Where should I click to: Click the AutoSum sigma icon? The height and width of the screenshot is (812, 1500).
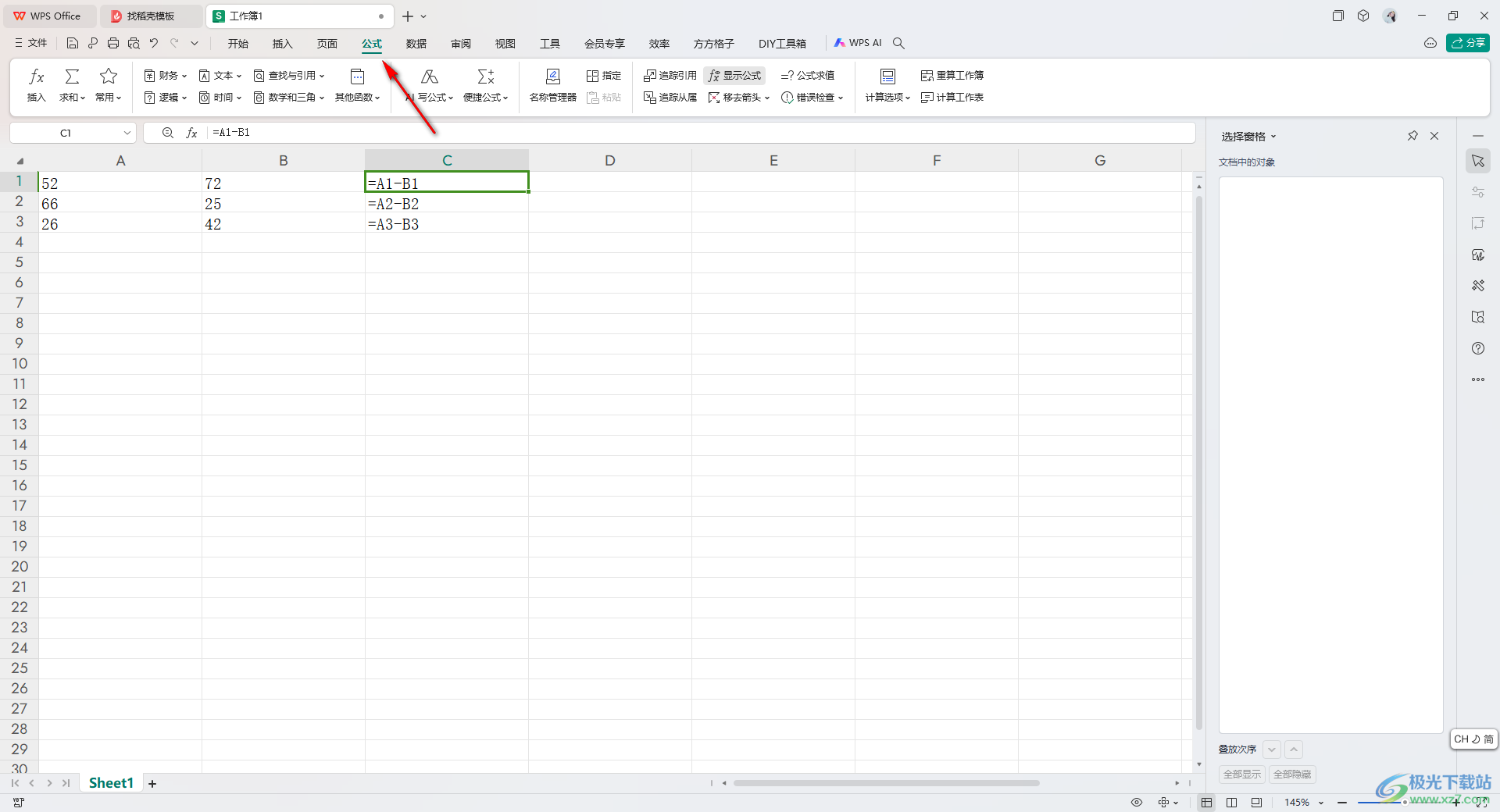pyautogui.click(x=72, y=77)
